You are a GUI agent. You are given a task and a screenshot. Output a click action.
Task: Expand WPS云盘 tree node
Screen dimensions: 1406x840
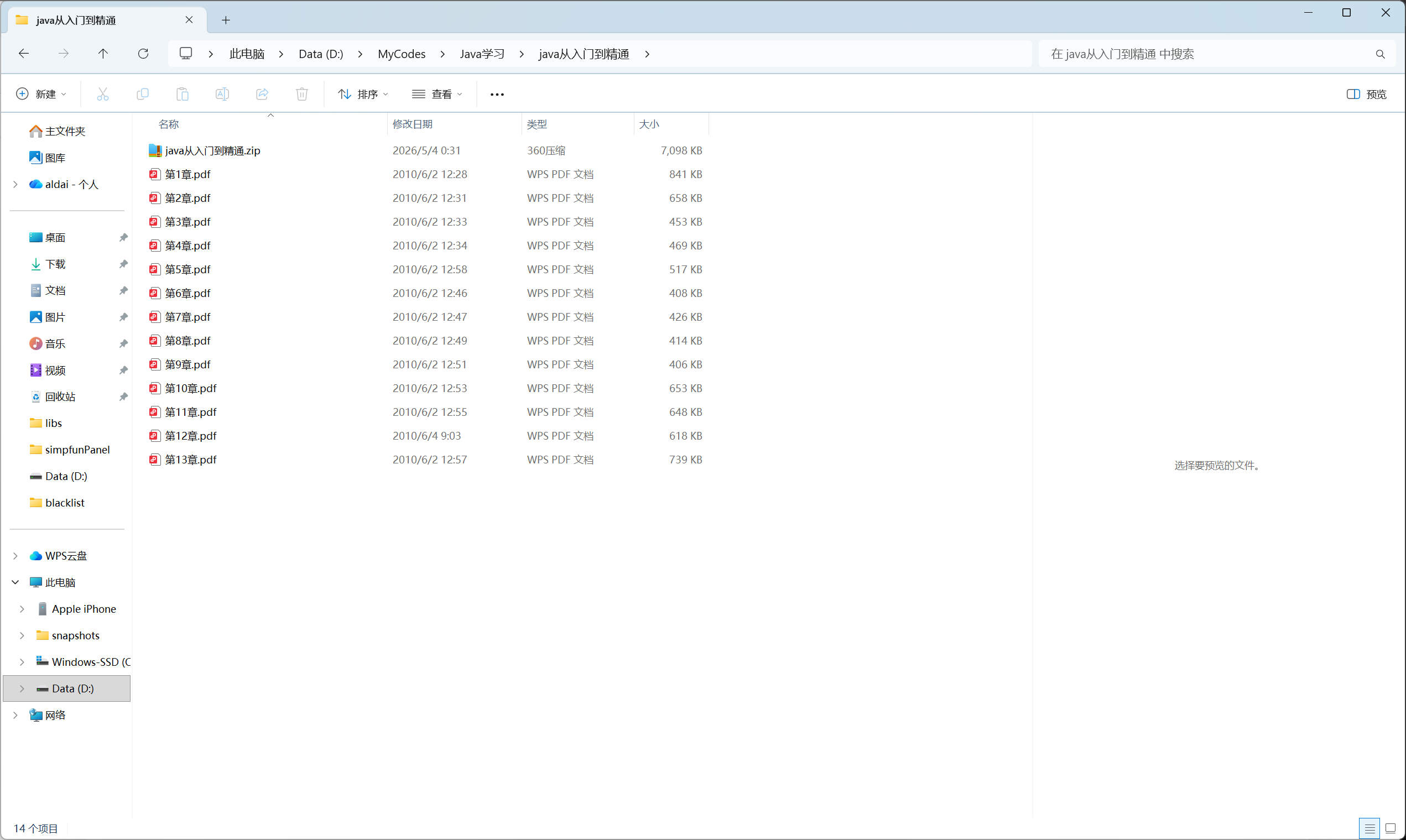coord(15,556)
